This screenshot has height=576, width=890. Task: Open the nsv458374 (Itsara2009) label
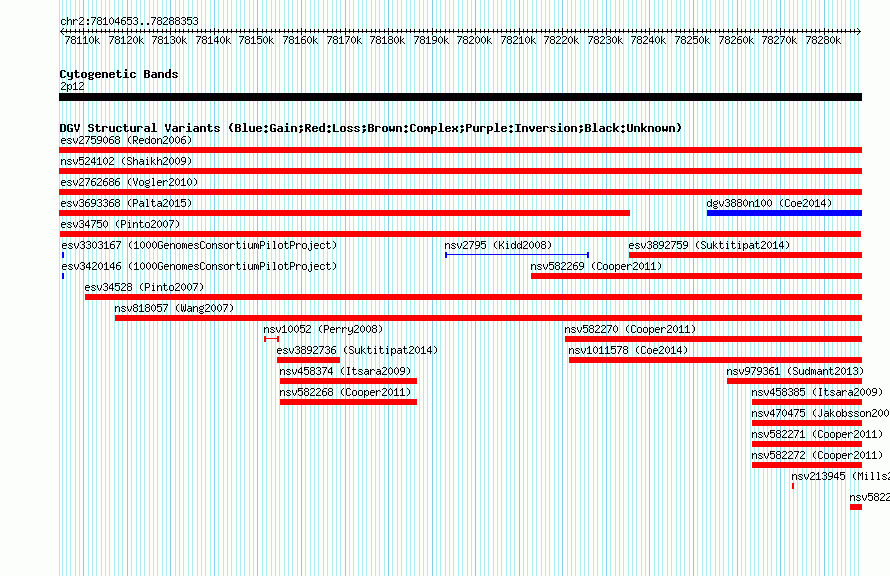coord(345,371)
